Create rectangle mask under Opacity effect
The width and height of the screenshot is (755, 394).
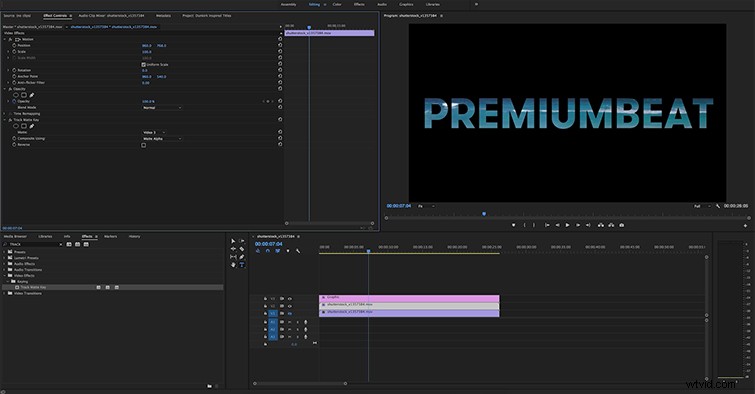[24, 95]
